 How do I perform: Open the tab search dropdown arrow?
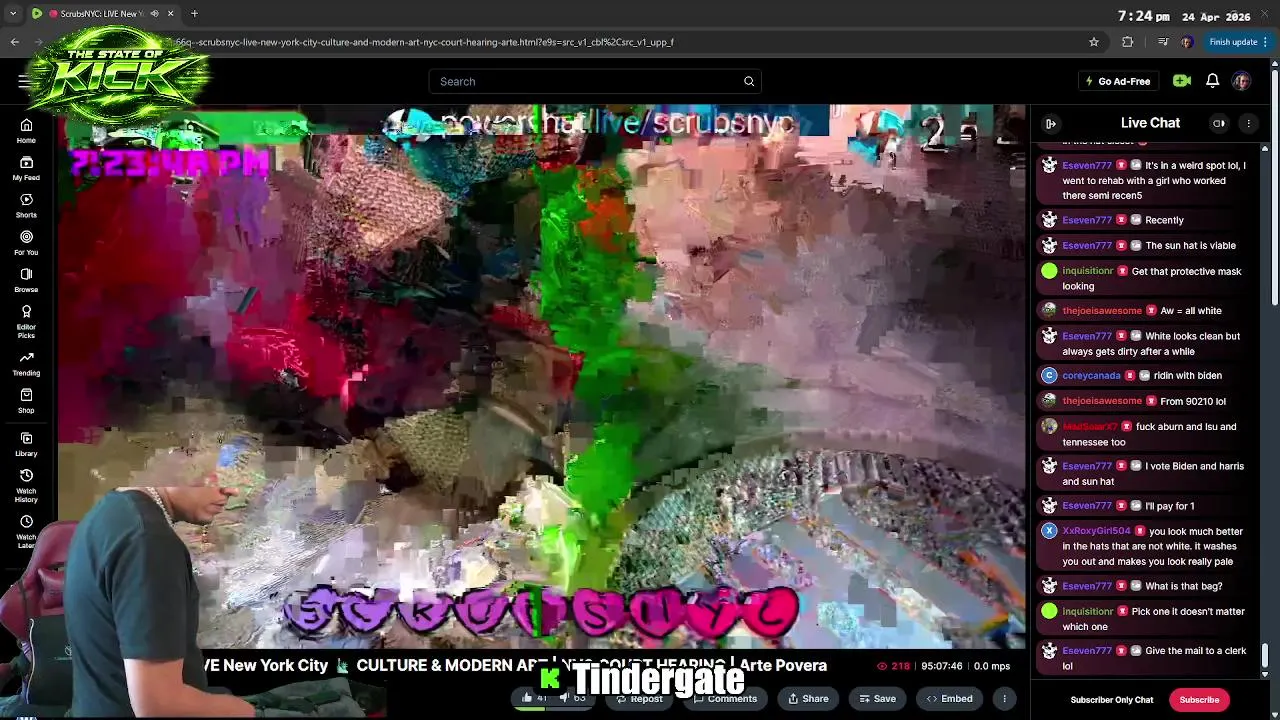13,13
